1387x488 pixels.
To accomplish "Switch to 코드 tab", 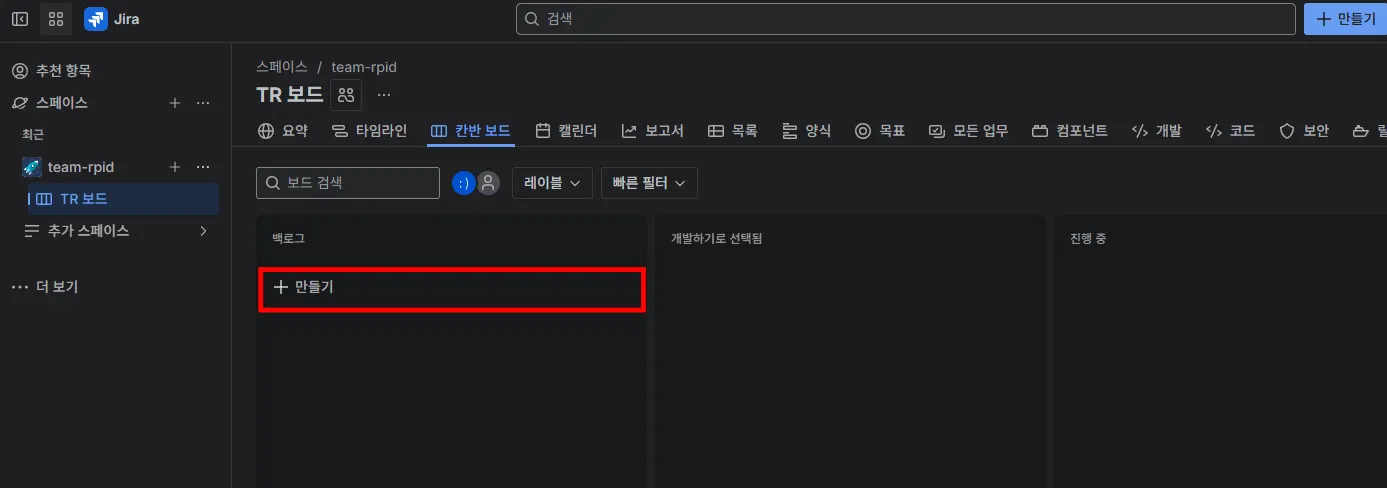I will (1230, 131).
